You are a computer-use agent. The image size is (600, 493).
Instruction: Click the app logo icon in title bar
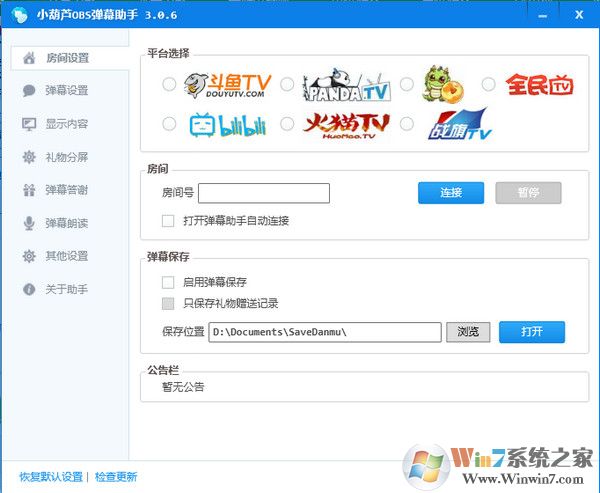pyautogui.click(x=19, y=15)
